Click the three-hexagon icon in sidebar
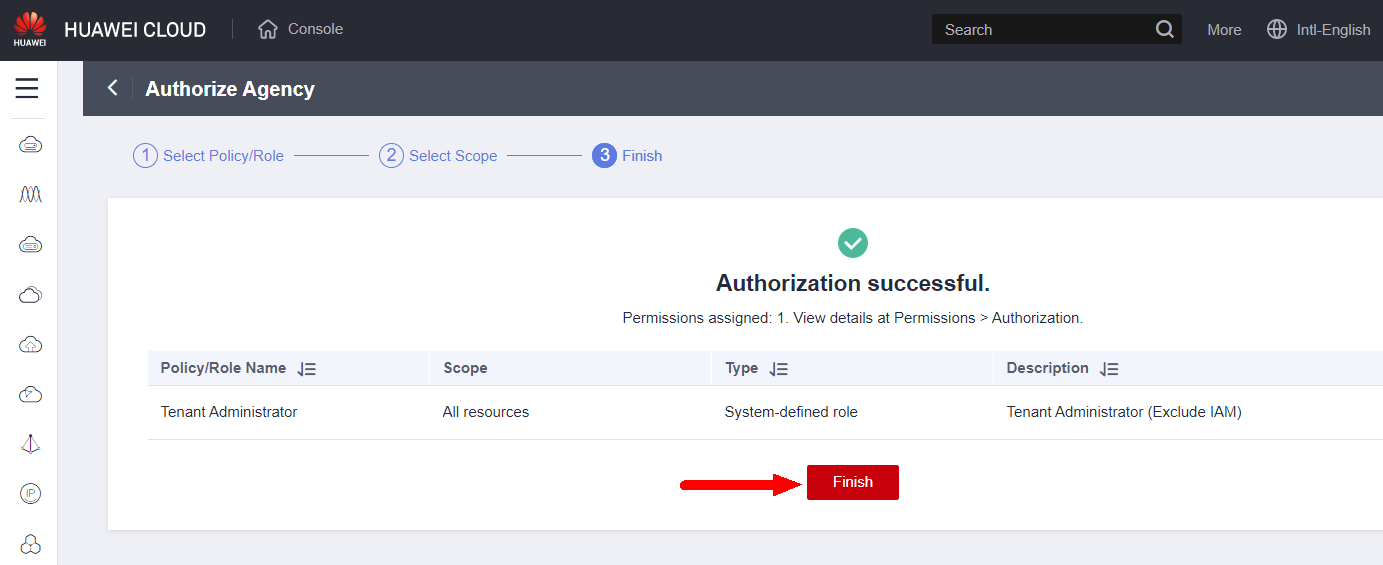 pos(30,543)
